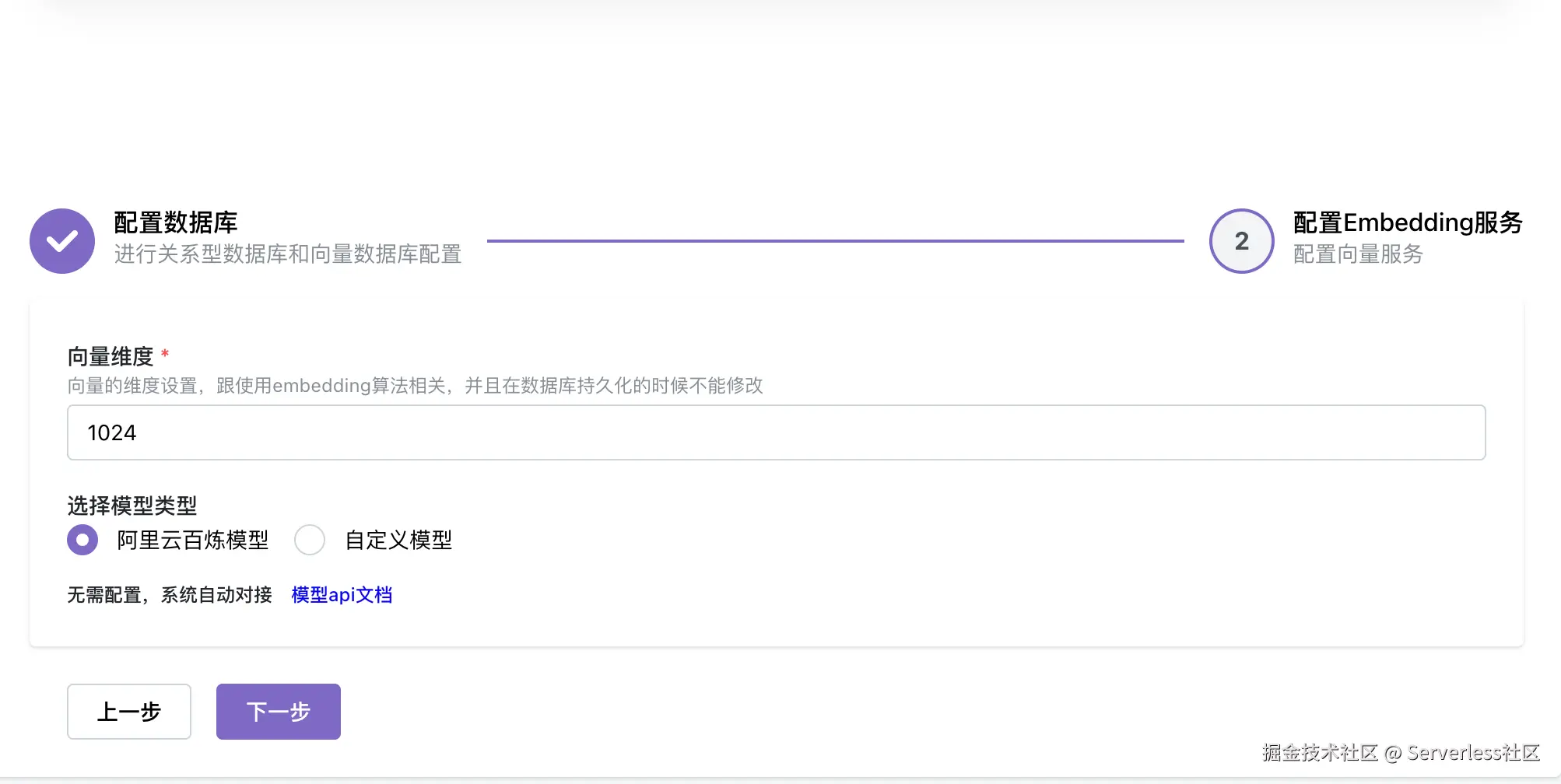The image size is (1561, 784).
Task: Go back with the 上一步 button
Action: click(129, 712)
